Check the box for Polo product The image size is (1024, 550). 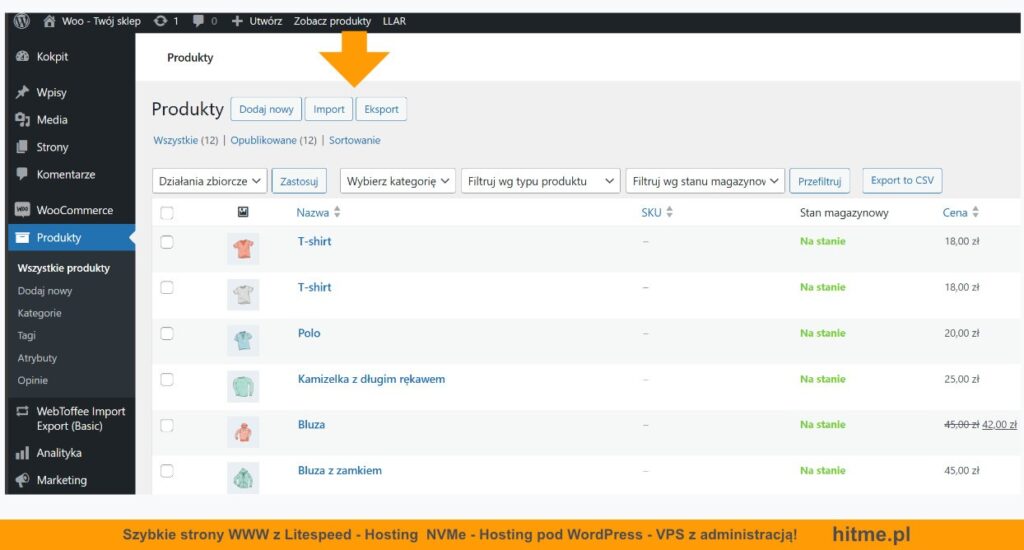167,333
